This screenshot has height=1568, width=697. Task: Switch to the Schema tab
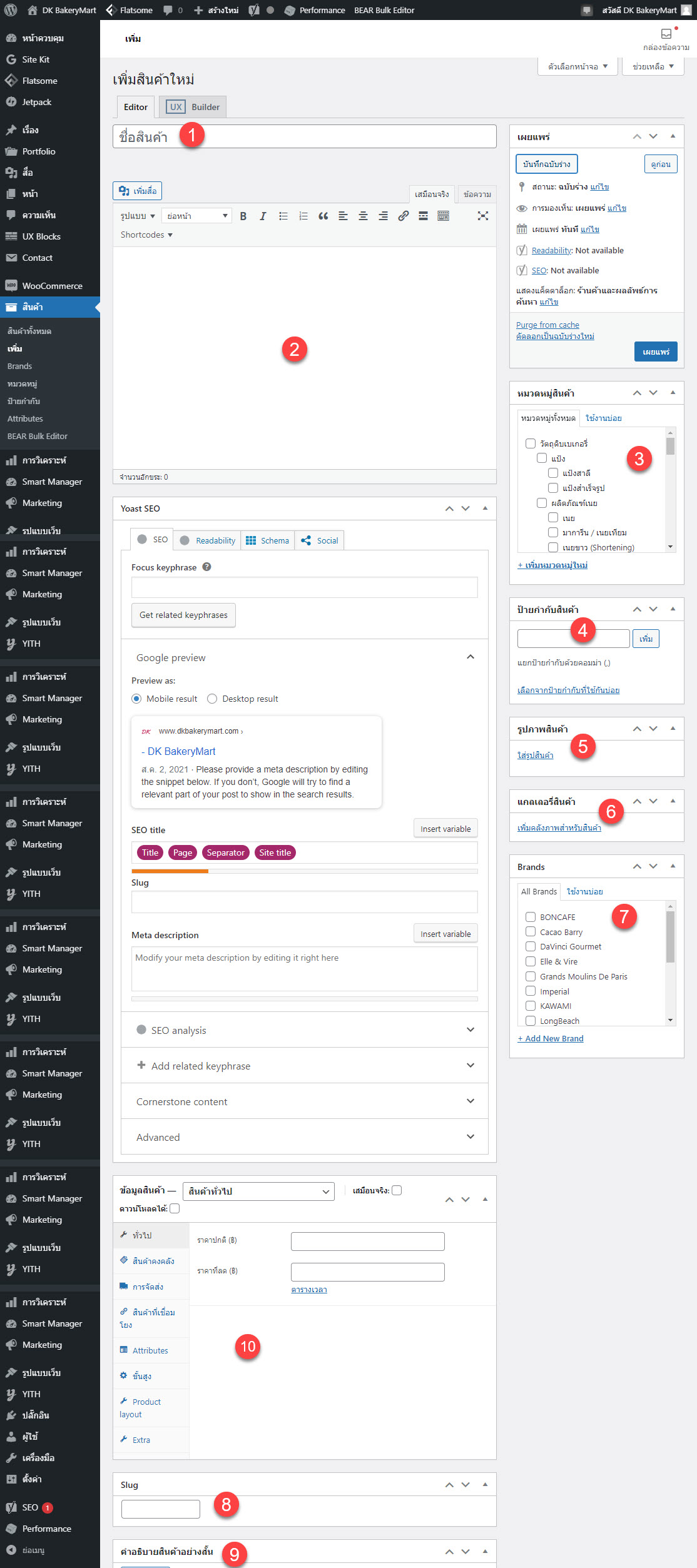click(268, 540)
